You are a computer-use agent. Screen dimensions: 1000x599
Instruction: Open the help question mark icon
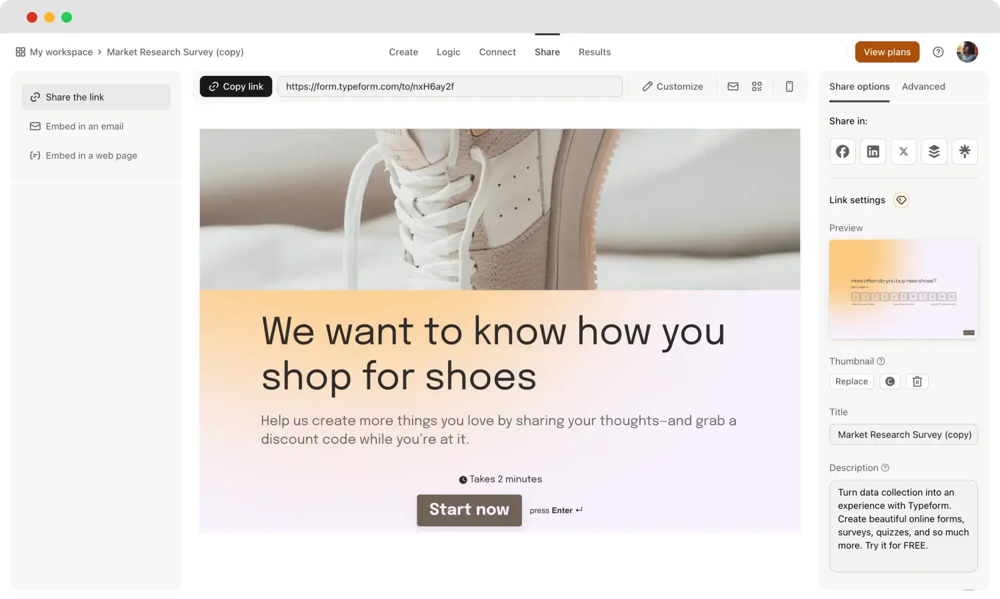938,52
